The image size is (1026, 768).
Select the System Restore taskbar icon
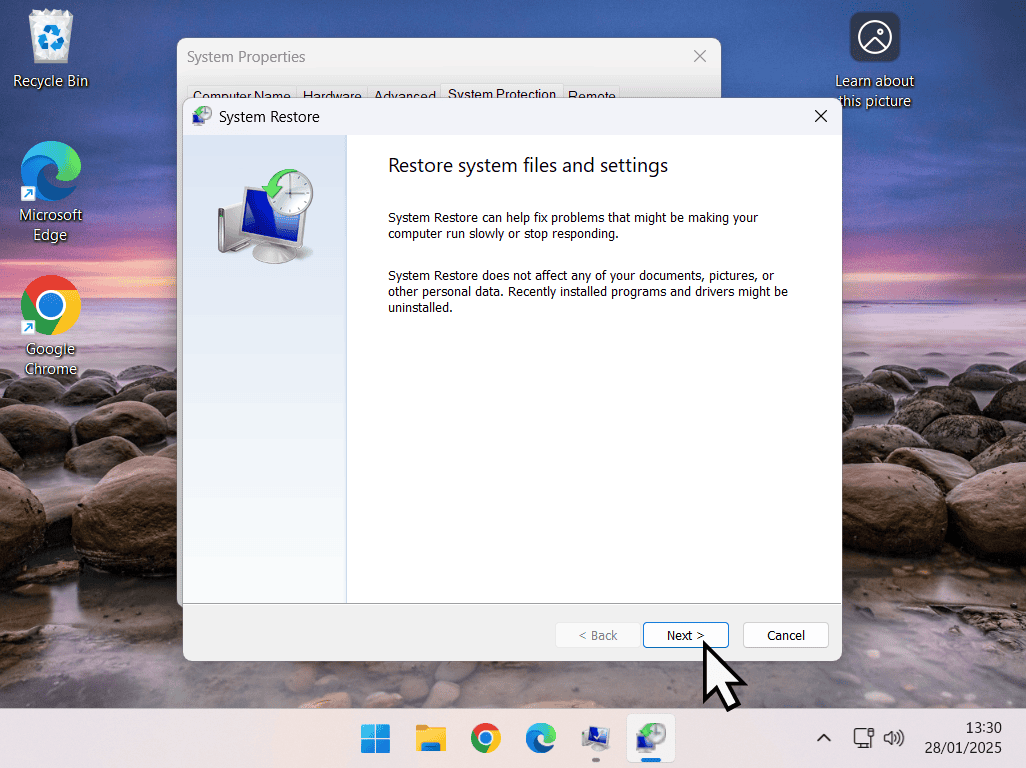coord(651,739)
